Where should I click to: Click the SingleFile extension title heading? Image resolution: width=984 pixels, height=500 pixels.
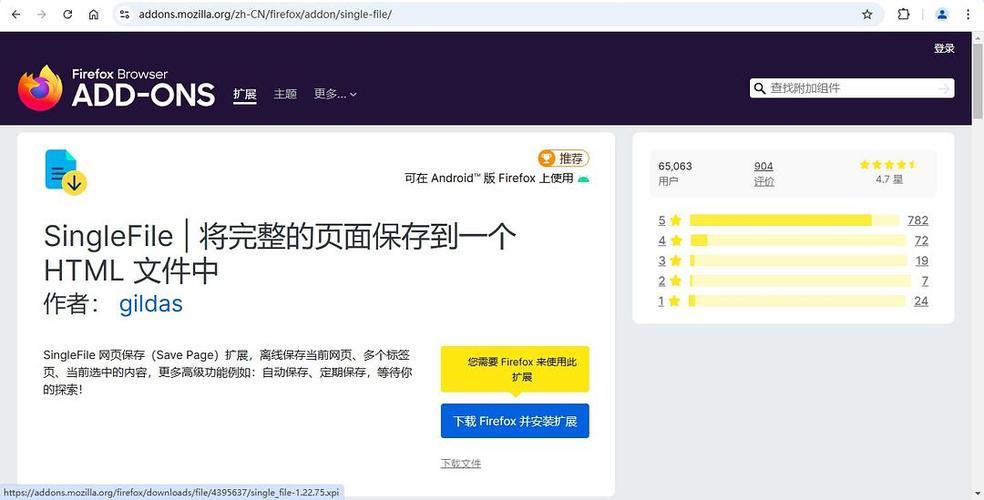(x=279, y=254)
